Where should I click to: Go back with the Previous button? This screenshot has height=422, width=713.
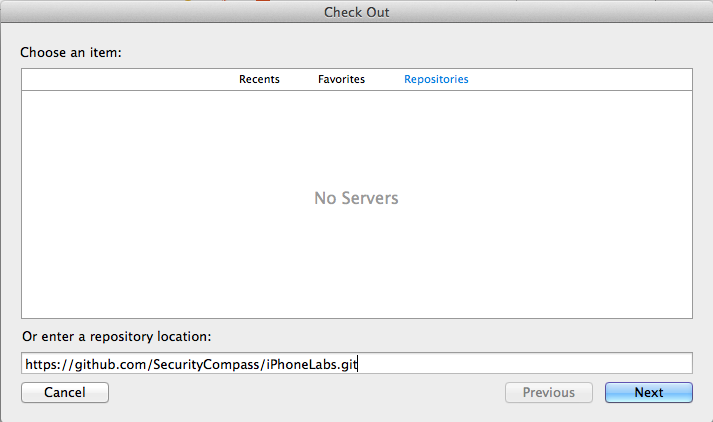(x=548, y=393)
